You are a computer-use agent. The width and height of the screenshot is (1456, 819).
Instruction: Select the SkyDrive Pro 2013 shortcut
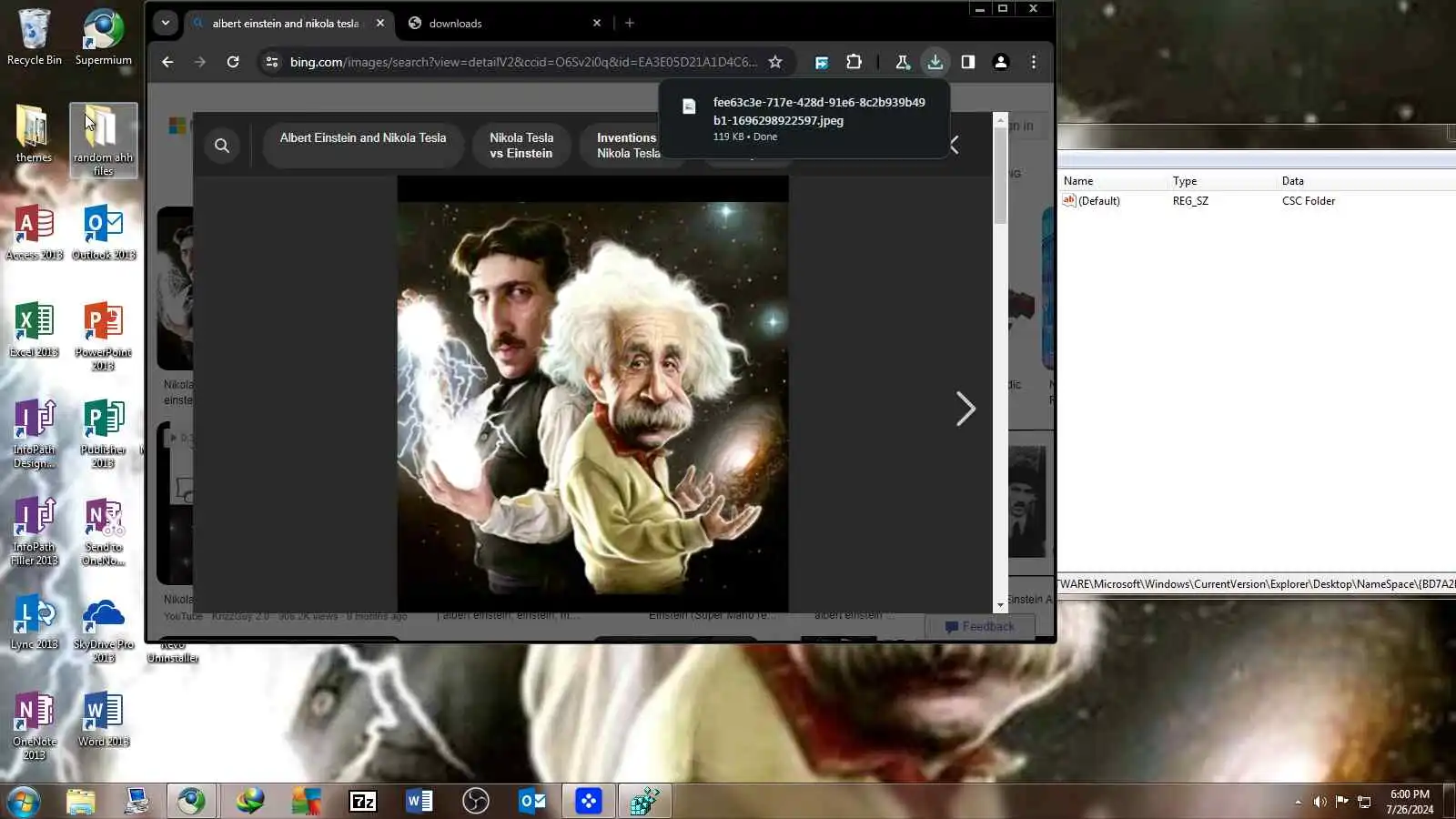click(103, 629)
